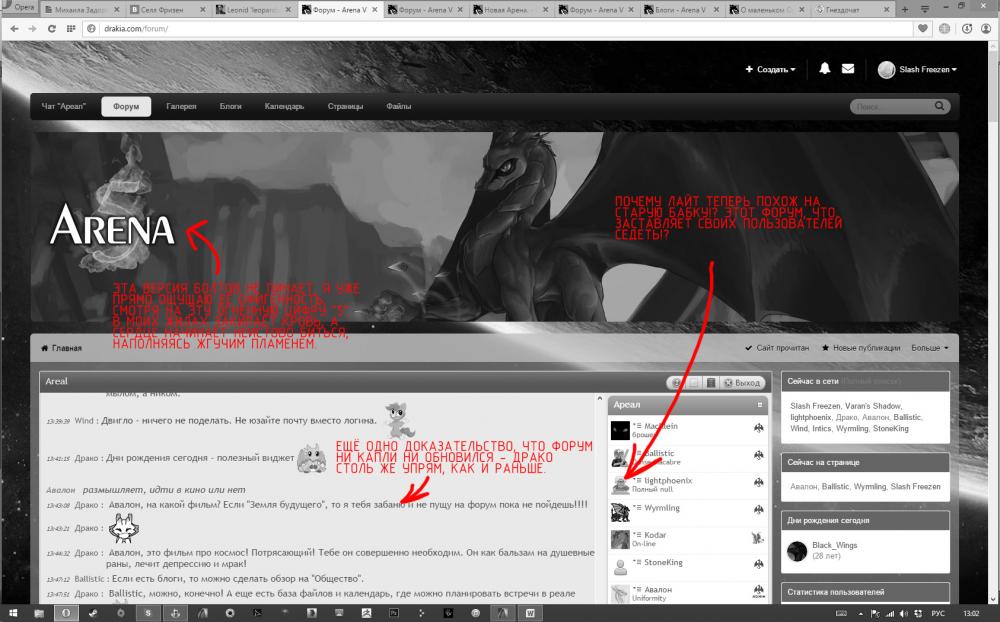The image size is (1000, 622).
Task: Open the chat smiley emoticon button
Action: pyautogui.click(x=676, y=383)
